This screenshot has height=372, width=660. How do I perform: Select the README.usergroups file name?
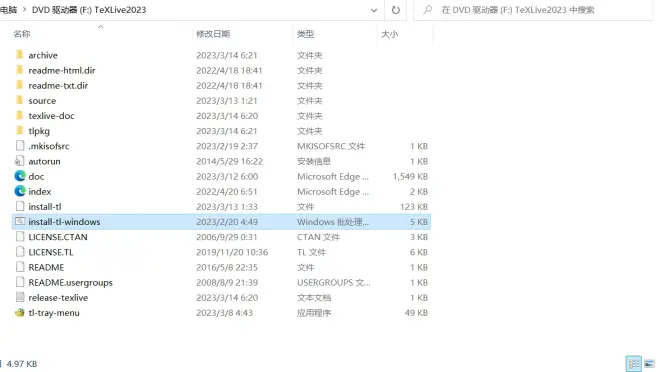tap(70, 282)
